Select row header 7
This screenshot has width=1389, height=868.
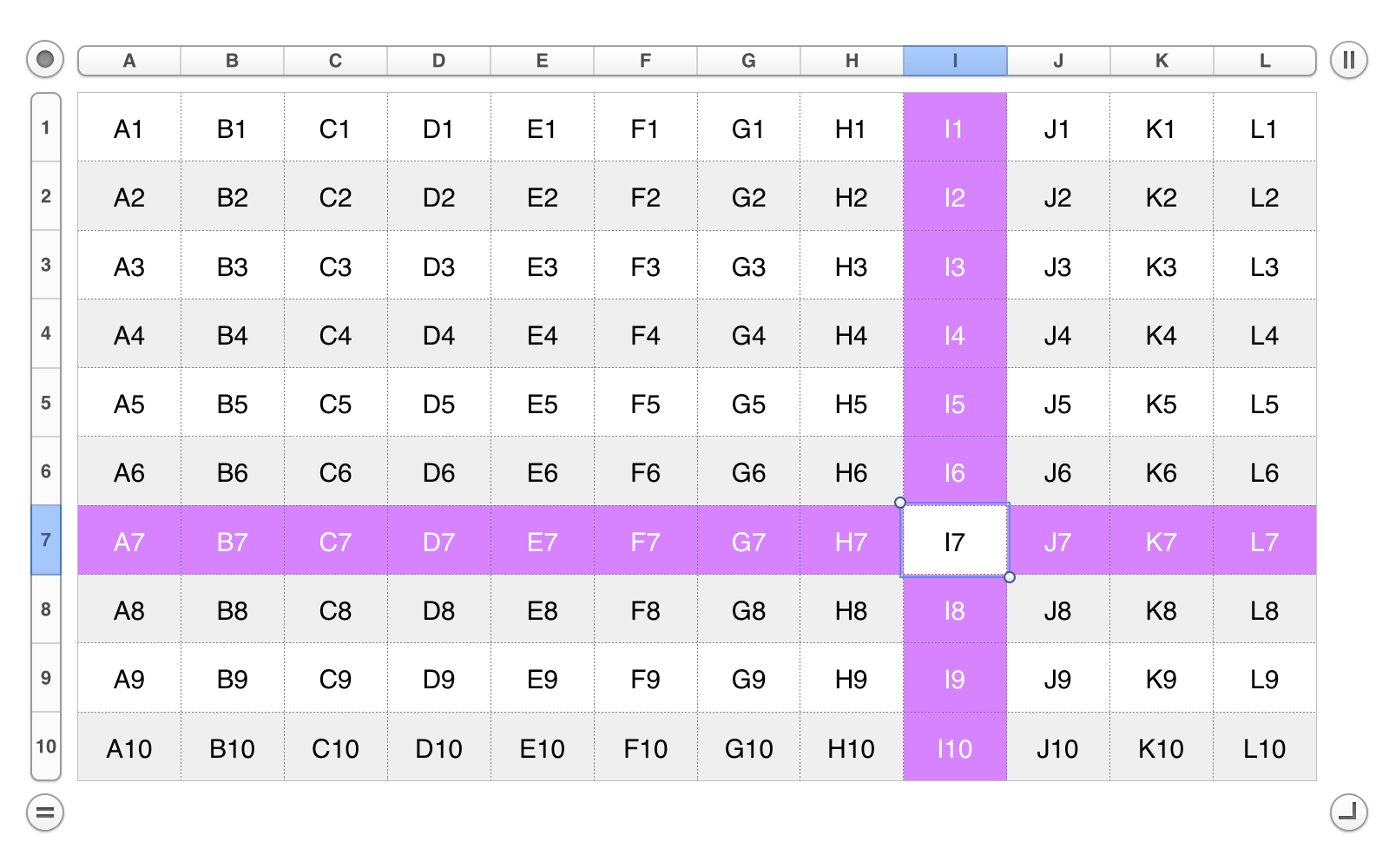click(46, 540)
